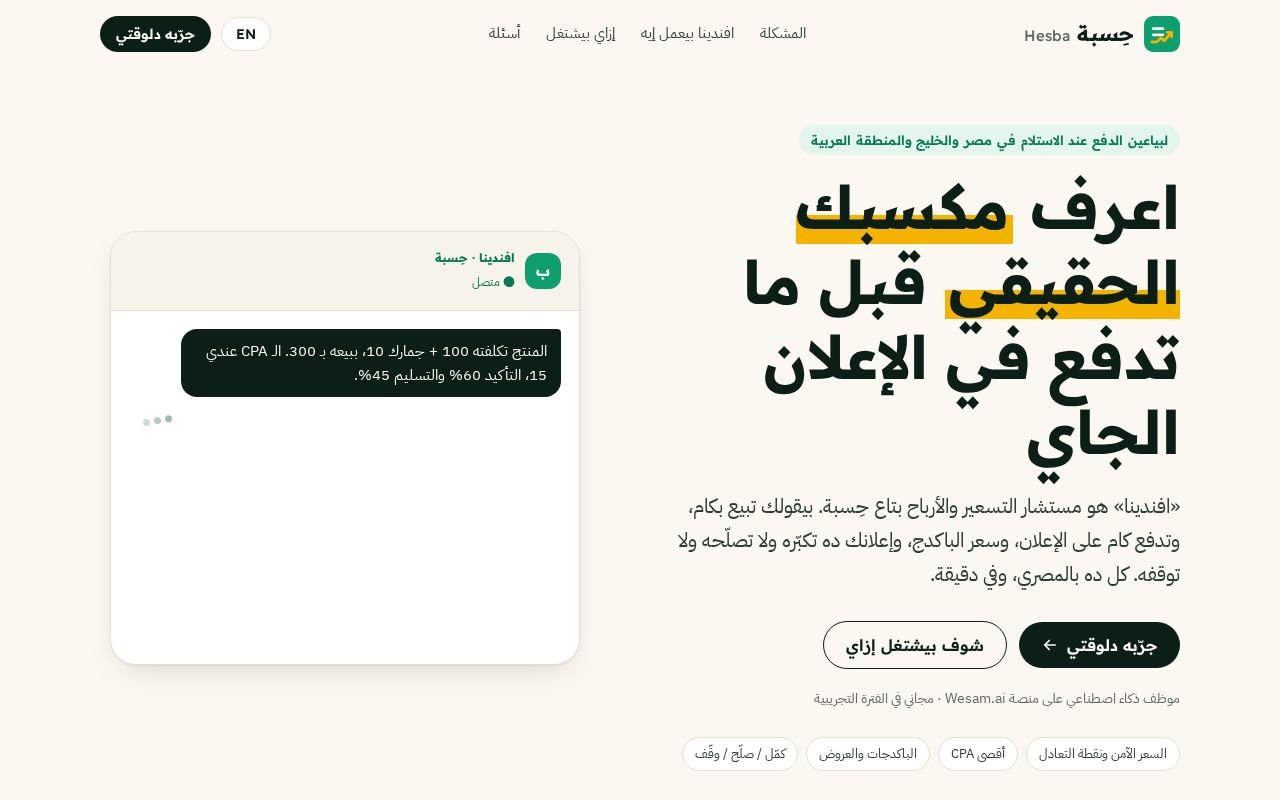Click the highlighted word الحقيقي in headline
The height and width of the screenshot is (800, 1280).
point(1062,284)
